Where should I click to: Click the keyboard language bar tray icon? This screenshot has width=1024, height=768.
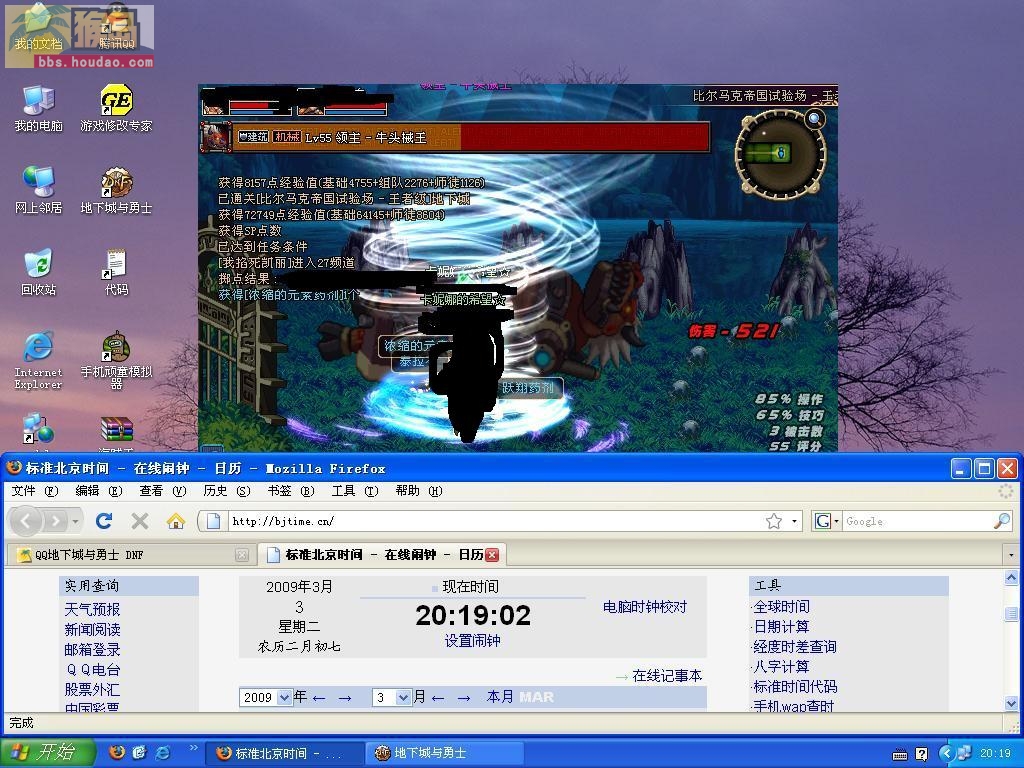pos(900,754)
